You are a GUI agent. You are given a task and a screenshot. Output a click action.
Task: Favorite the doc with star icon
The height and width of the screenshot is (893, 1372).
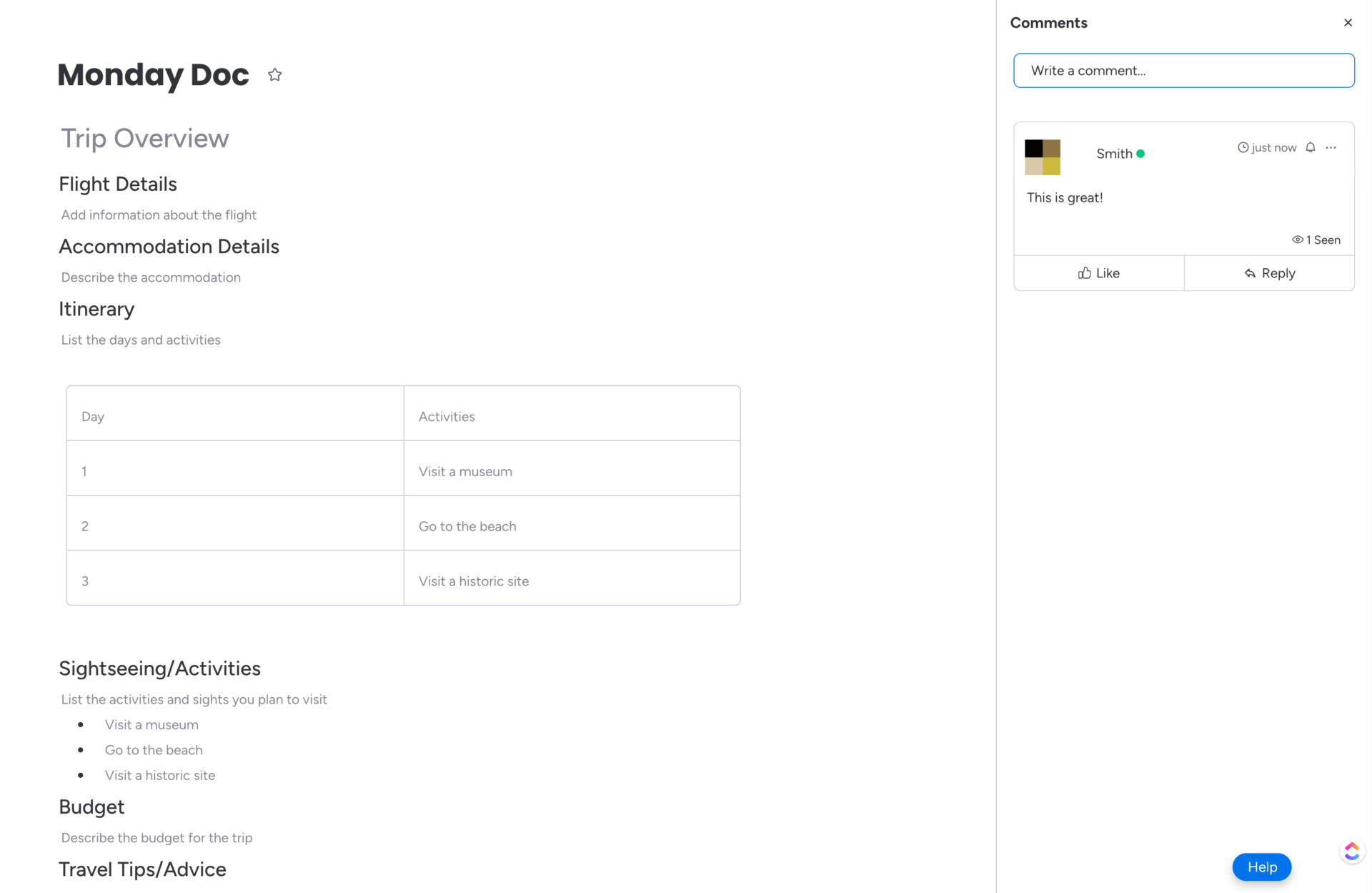point(275,75)
